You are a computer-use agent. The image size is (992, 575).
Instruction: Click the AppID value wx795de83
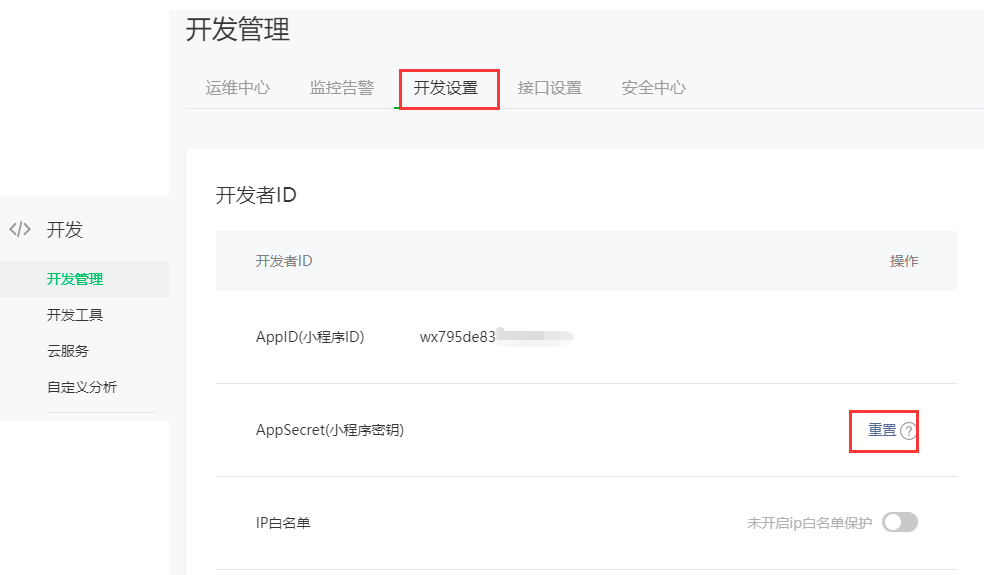457,337
